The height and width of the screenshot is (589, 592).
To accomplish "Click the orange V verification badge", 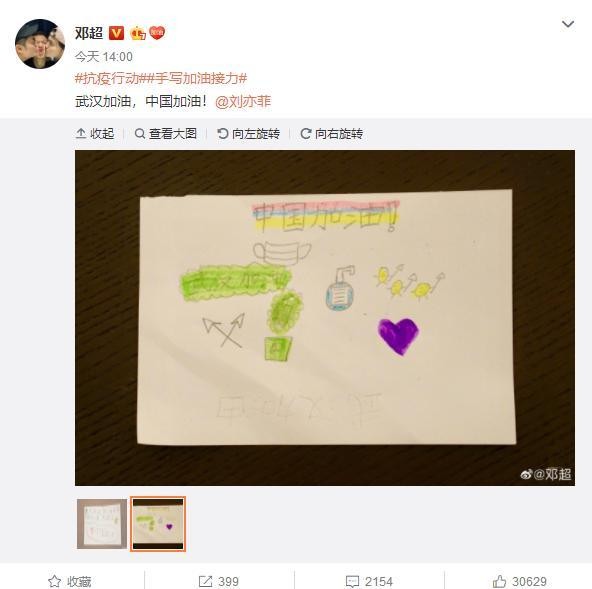I will pyautogui.click(x=116, y=33).
